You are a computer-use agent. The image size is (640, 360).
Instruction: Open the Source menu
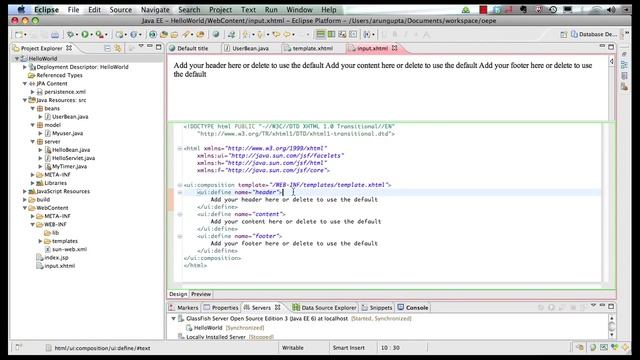(x=120, y=9)
